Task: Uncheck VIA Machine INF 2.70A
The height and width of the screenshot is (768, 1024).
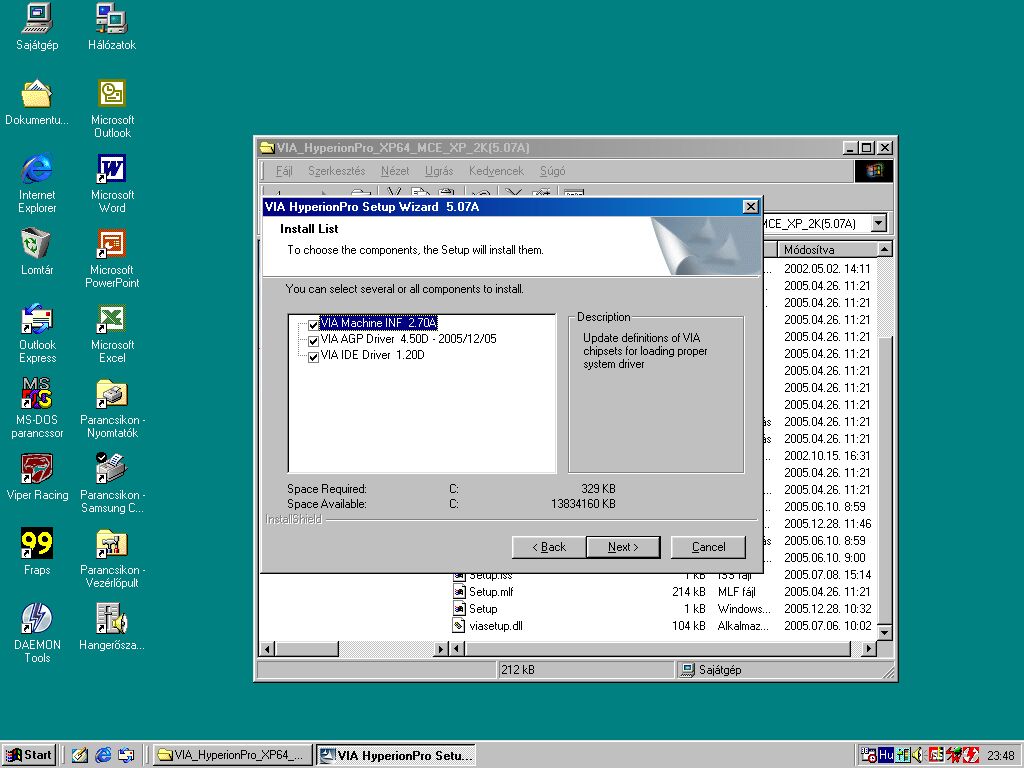Action: [313, 325]
